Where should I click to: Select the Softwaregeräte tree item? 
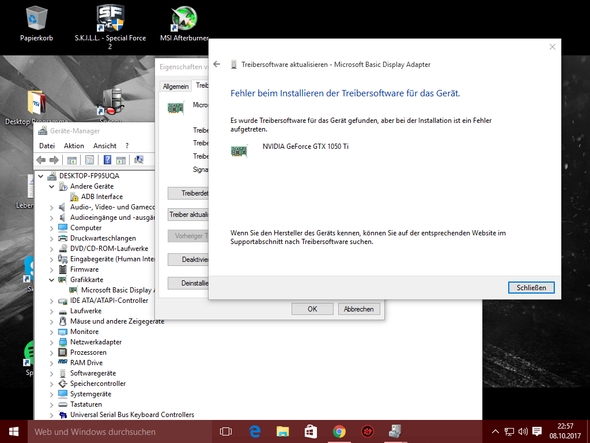tap(93, 373)
